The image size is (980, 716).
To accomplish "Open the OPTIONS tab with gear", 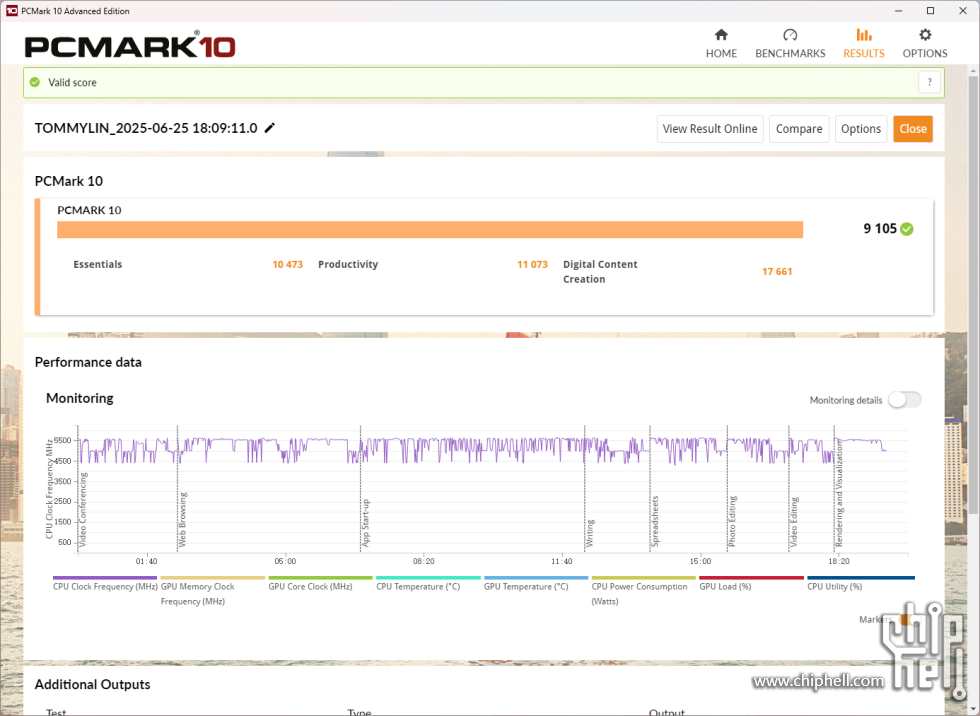I will tap(925, 43).
